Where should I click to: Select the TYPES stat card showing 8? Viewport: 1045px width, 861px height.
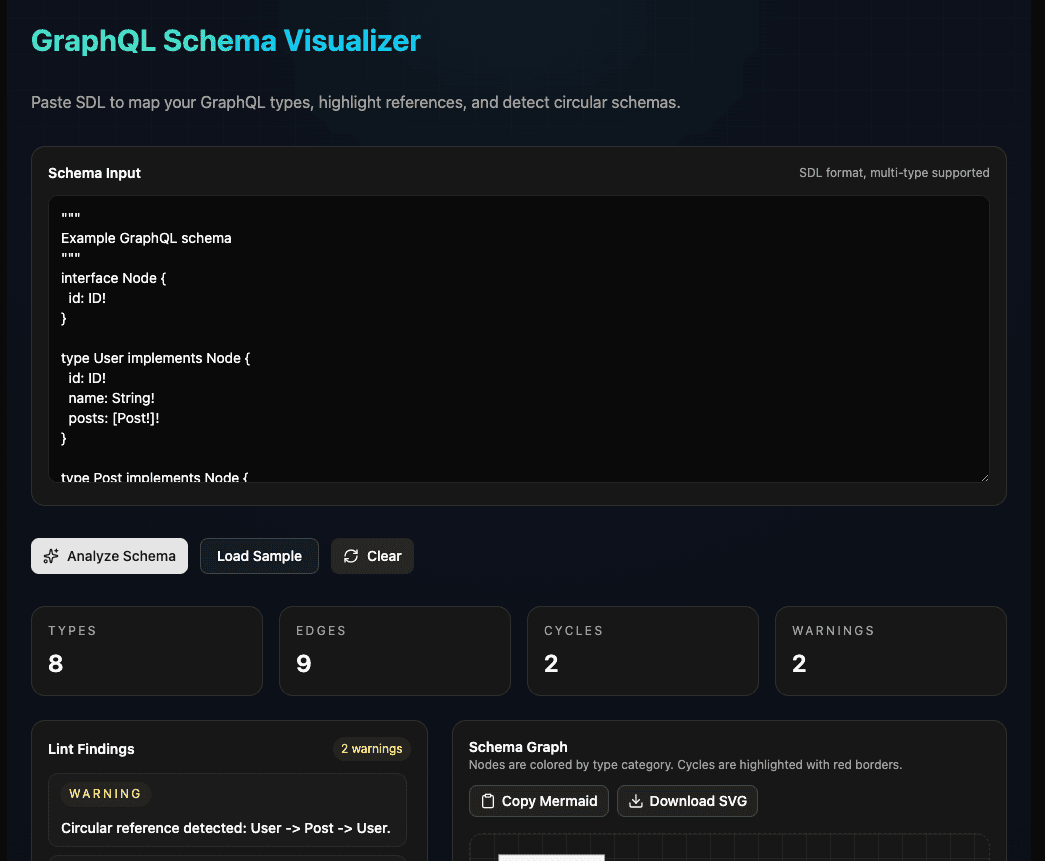146,651
